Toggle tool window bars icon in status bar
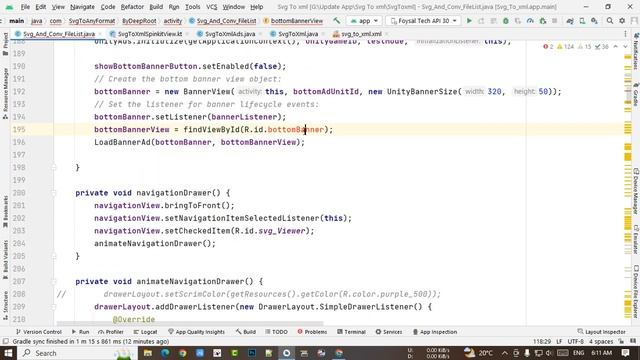This screenshot has width=640, height=360. pyautogui.click(x=5, y=341)
